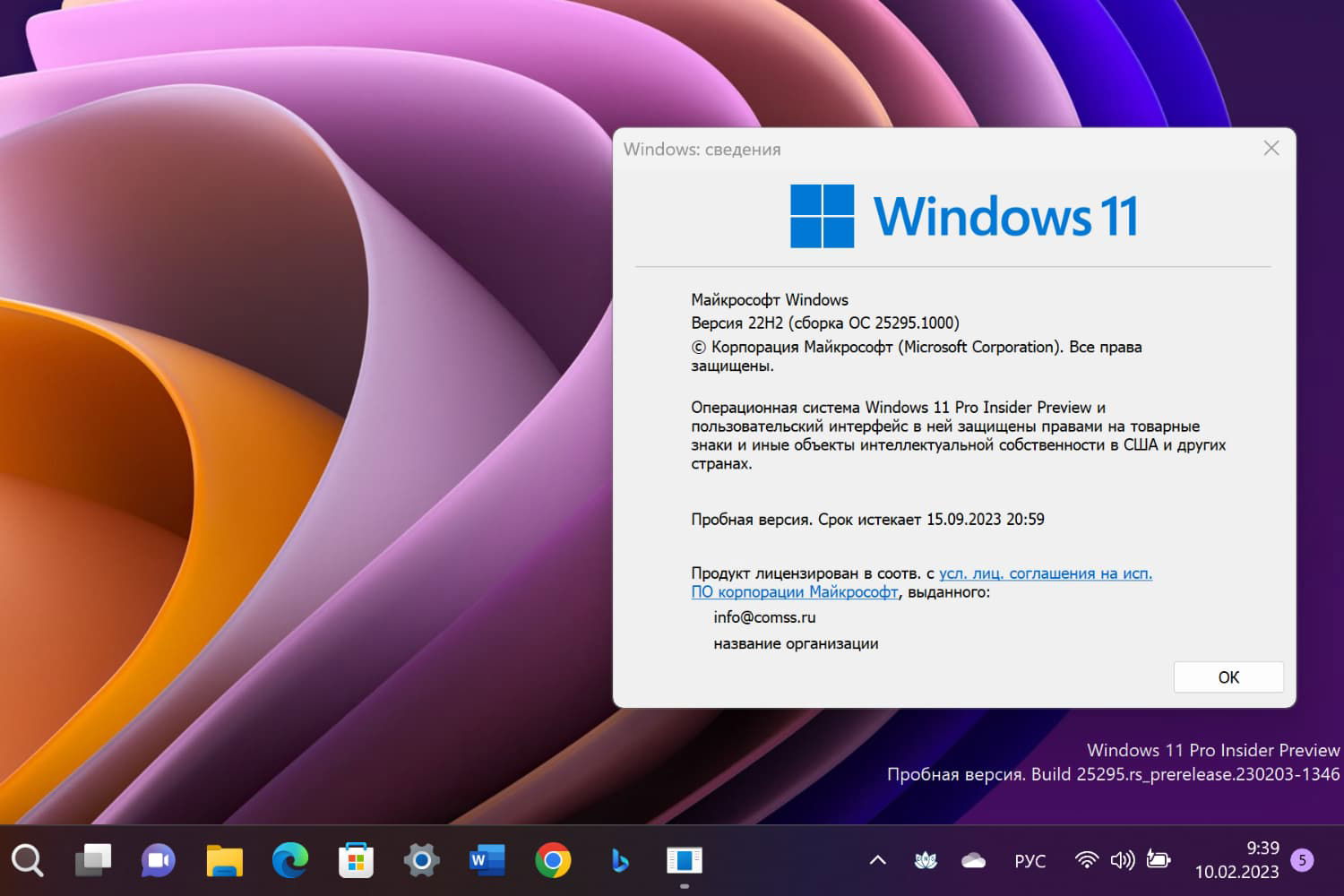Launch Microsoft Edge from the taskbar
1344x896 pixels.
pyautogui.click(x=289, y=860)
